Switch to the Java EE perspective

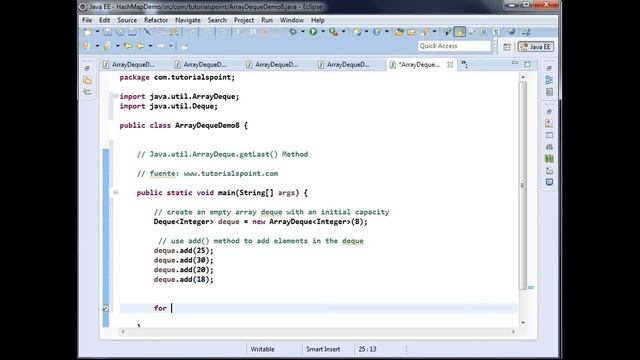click(x=536, y=47)
